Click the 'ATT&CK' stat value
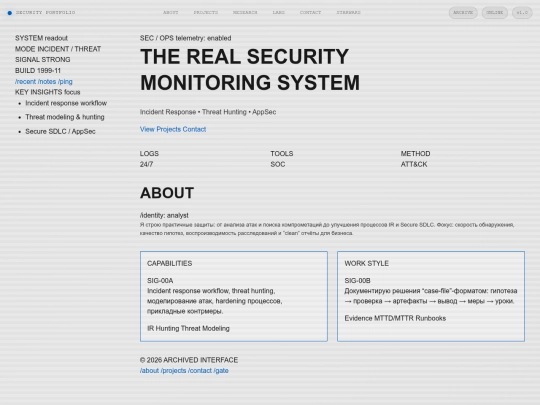This screenshot has height=405, width=540. [x=414, y=164]
